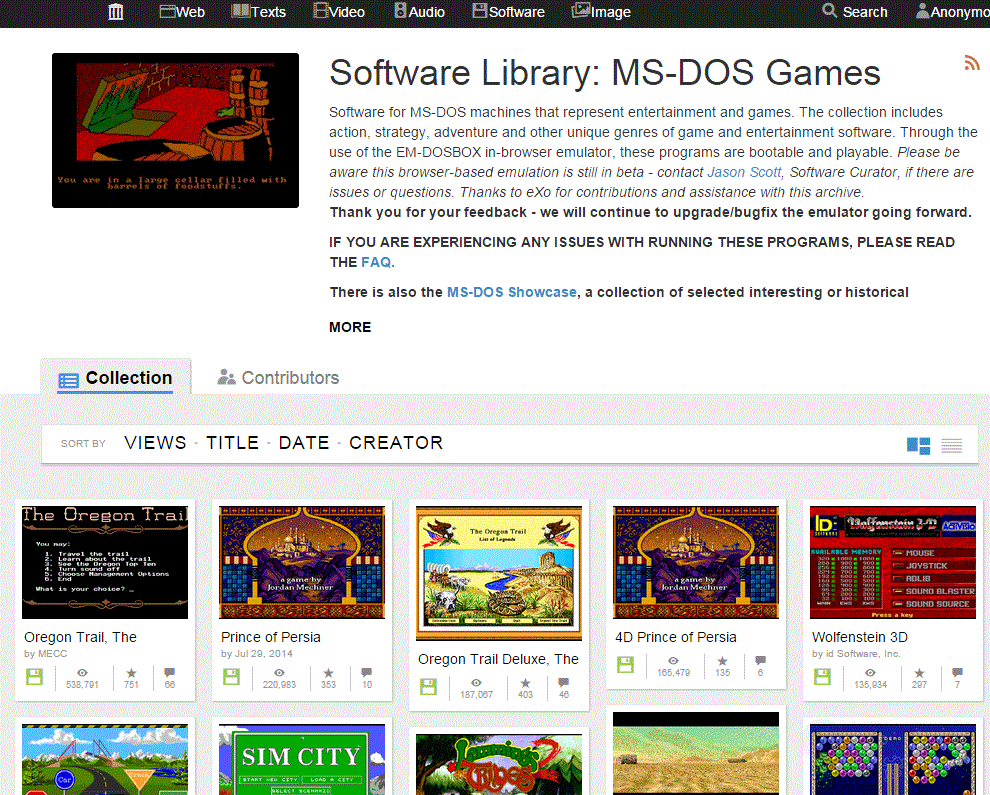Viewport: 990px width, 795px height.
Task: Open the Lemmings Tribes game thumbnail
Action: click(x=499, y=765)
